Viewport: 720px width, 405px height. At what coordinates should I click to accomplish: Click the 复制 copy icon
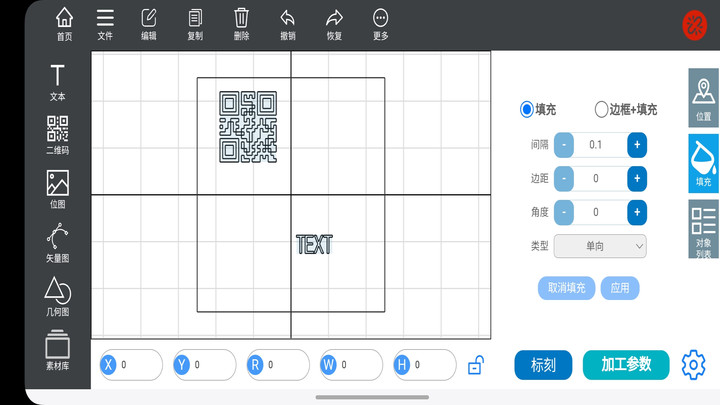coord(195,24)
